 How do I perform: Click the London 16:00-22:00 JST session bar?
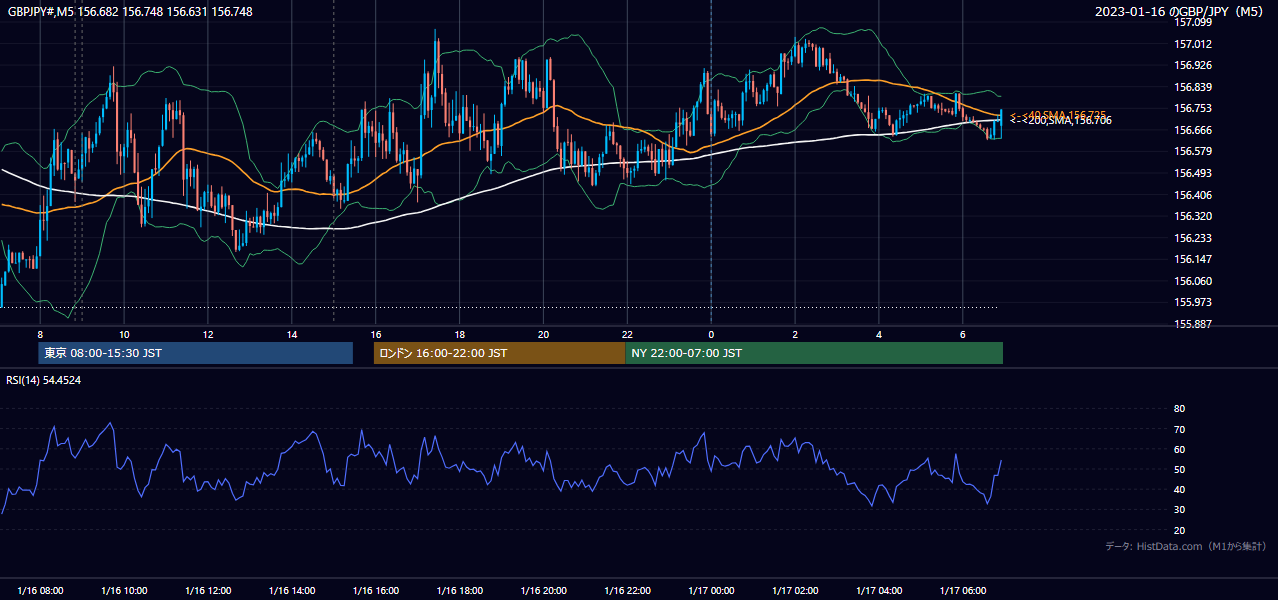499,353
